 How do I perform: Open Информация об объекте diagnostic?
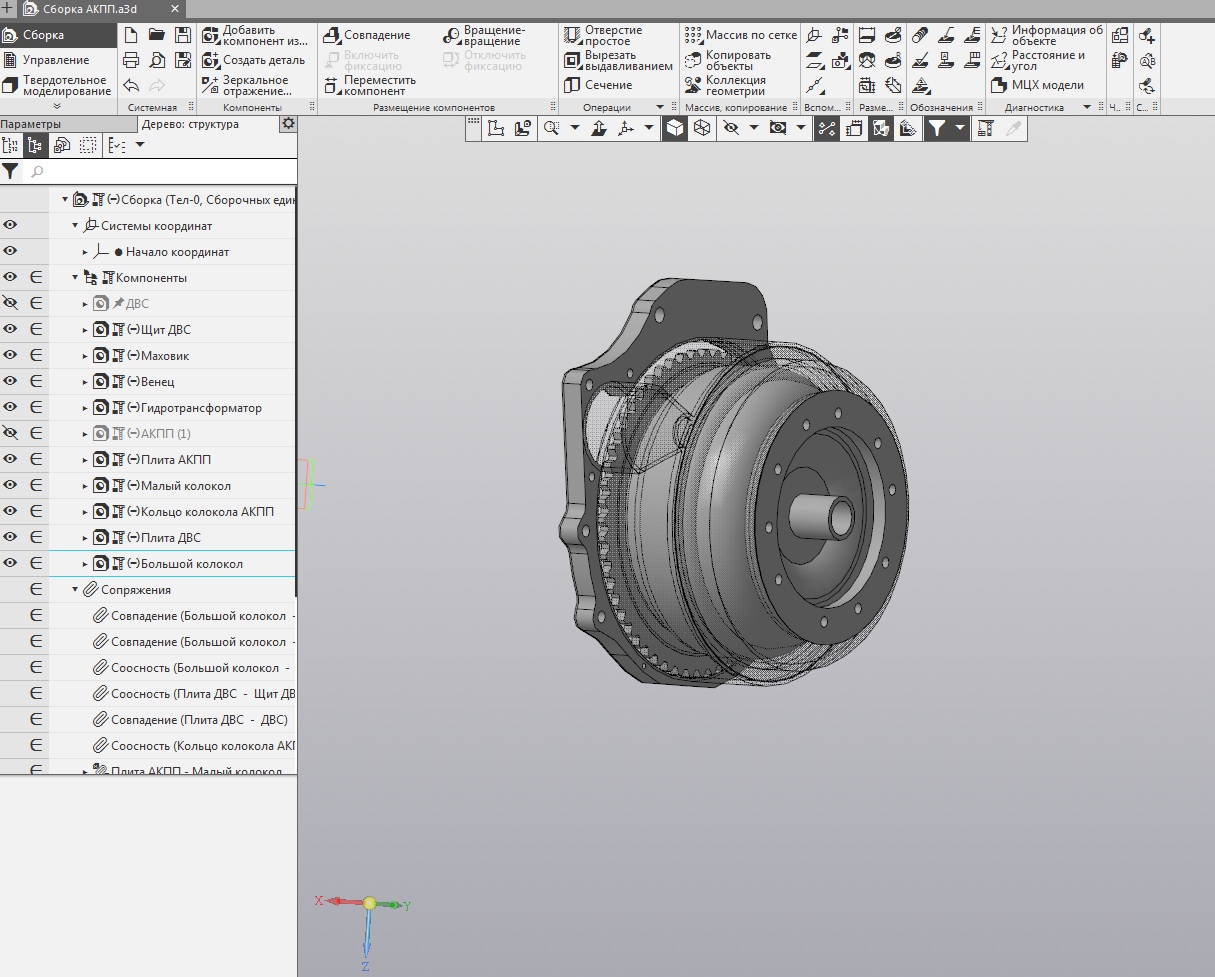click(1047, 36)
